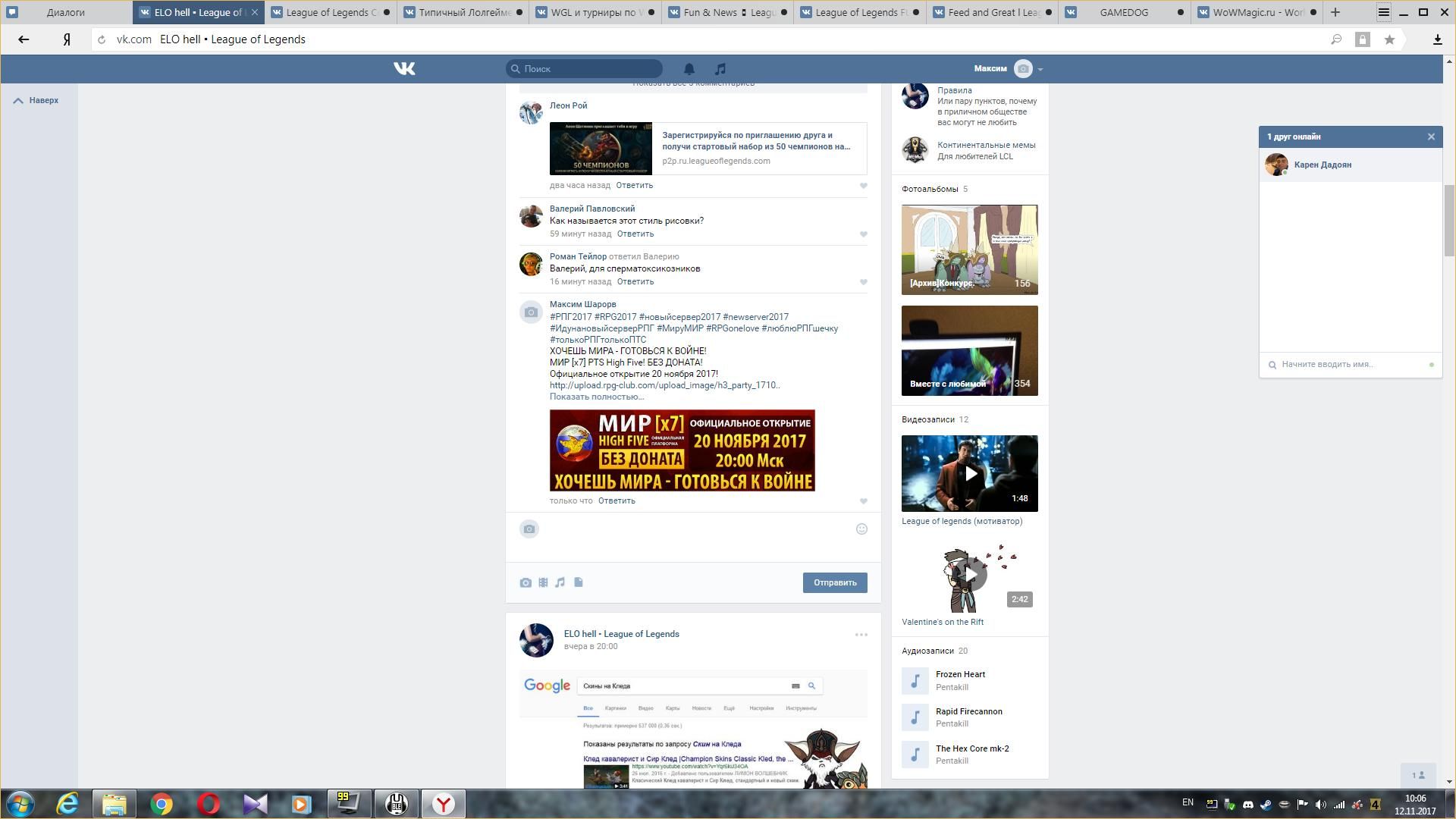Attach audio to the comment
Image resolution: width=1456 pixels, height=819 pixels.
tap(560, 582)
